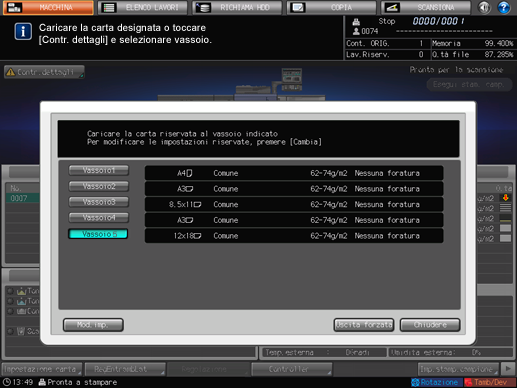Select highlighted Vassoio 5 tray button

(98, 234)
